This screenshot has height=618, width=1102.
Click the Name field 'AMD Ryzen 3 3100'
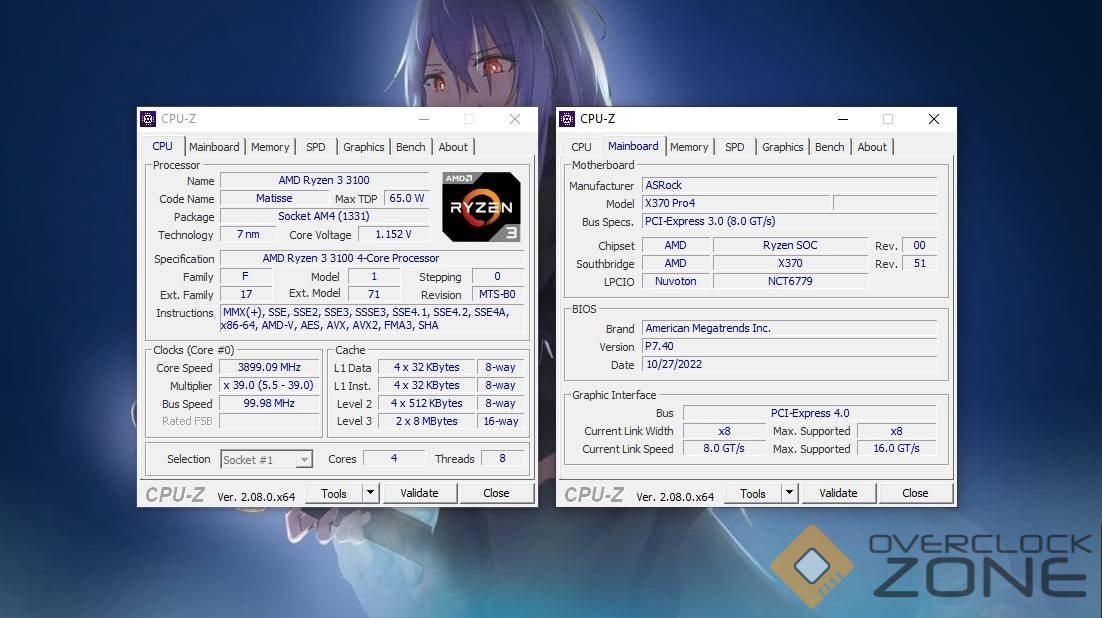click(x=324, y=181)
